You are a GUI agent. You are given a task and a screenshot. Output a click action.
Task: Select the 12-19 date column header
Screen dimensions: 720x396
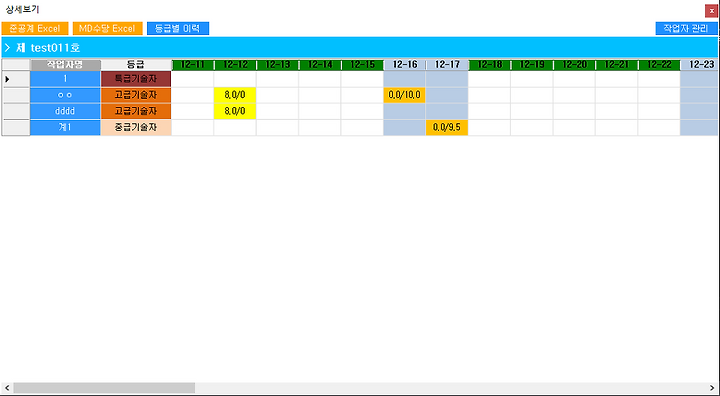(x=532, y=65)
